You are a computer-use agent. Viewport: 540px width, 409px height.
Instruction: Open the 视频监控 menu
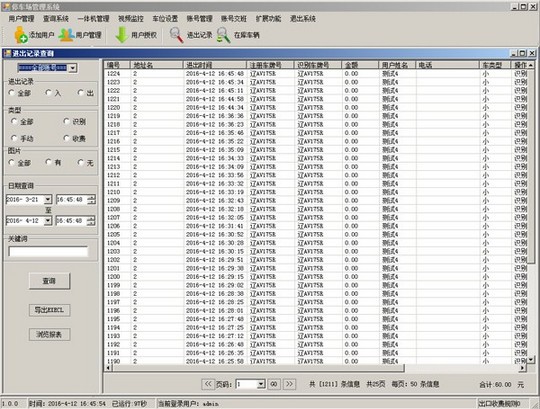[131, 19]
